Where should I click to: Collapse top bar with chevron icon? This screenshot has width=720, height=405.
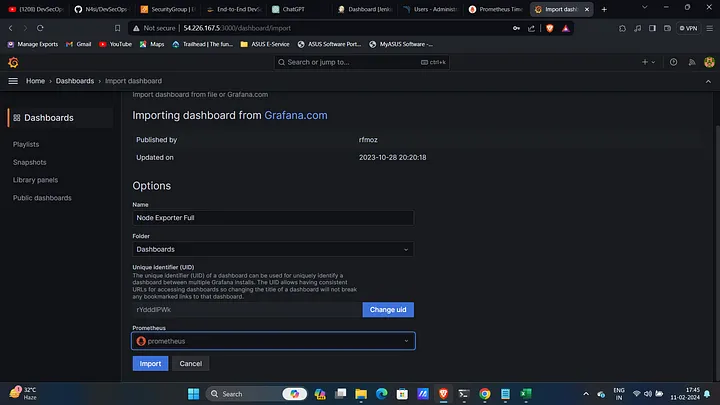pos(708,81)
